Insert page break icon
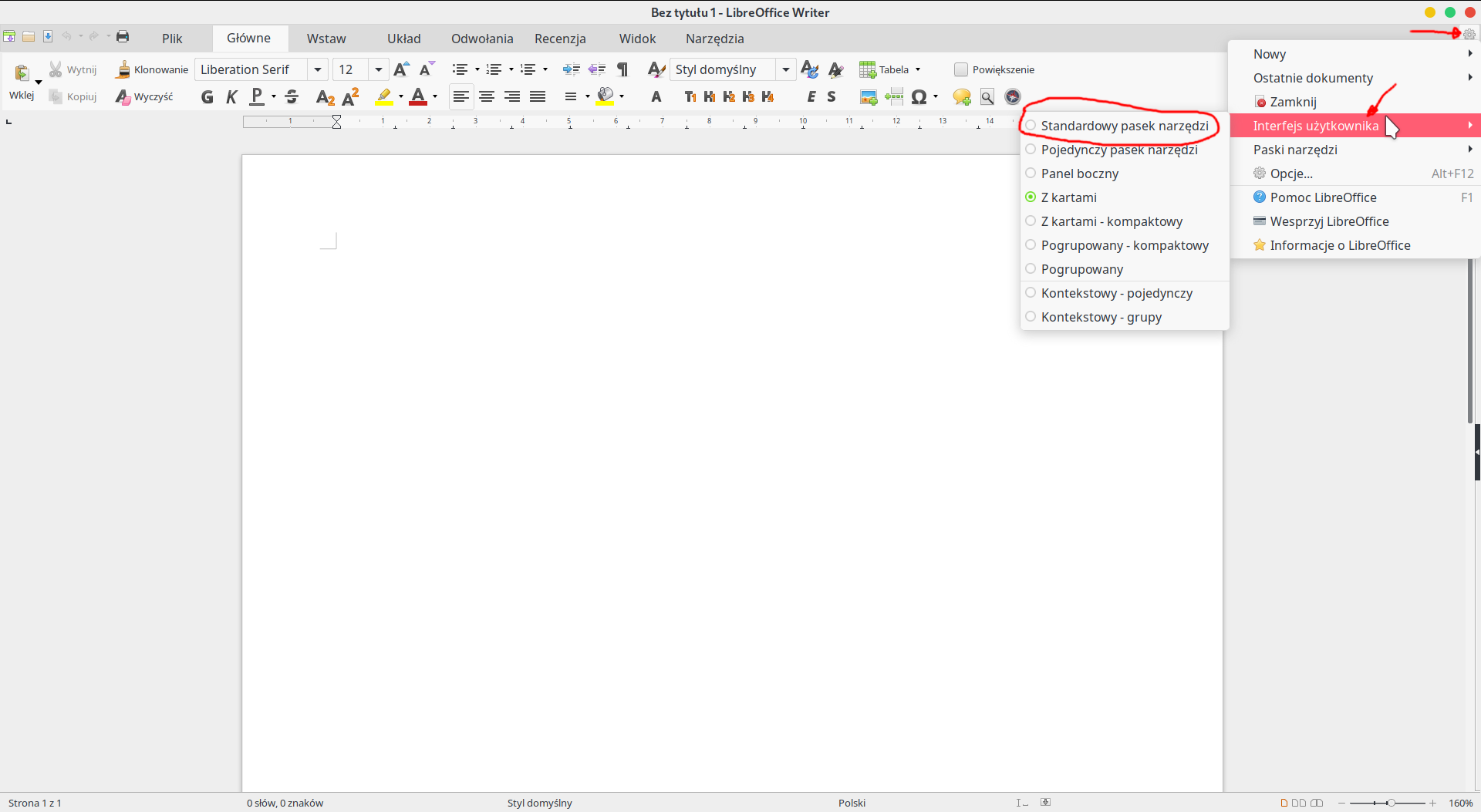 click(x=894, y=96)
